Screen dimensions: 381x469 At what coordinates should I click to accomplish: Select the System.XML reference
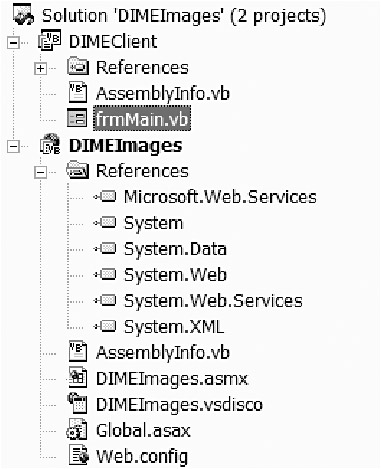coord(174,327)
